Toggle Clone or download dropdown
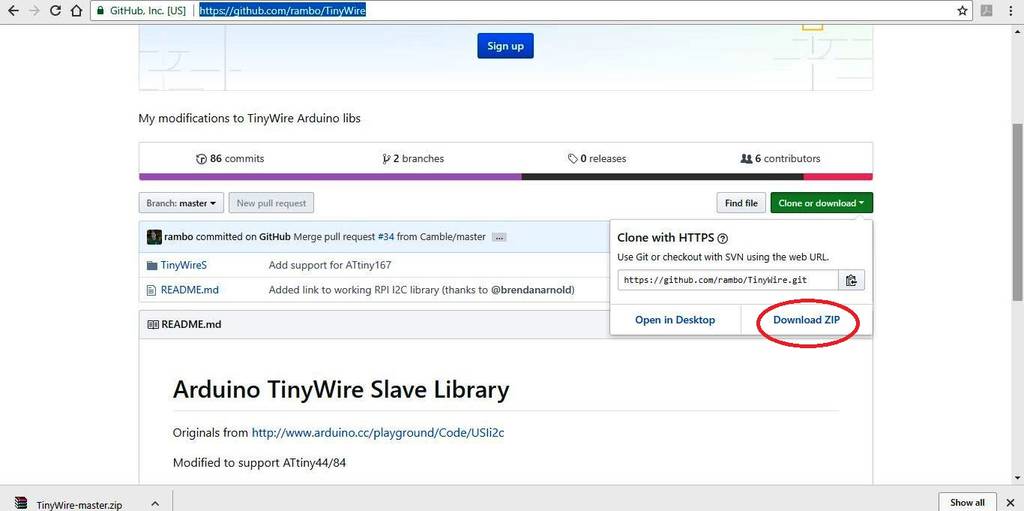Image resolution: width=1024 pixels, height=511 pixels. coord(821,203)
